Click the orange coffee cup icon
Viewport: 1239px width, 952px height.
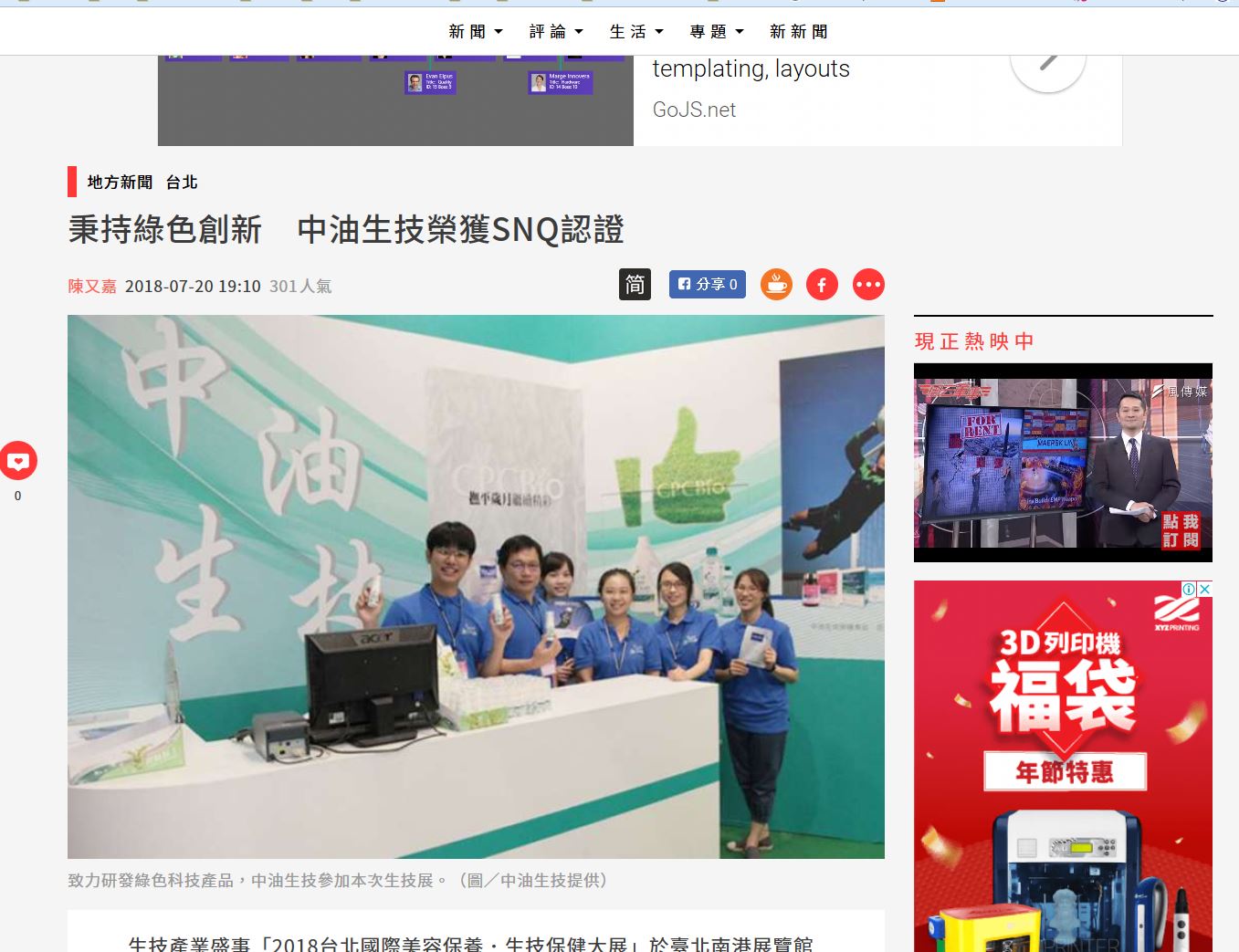pos(776,285)
